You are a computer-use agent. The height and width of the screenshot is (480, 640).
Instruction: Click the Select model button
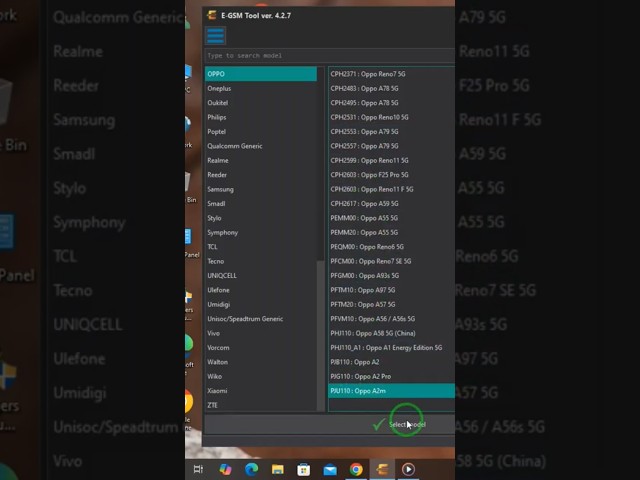(400, 424)
